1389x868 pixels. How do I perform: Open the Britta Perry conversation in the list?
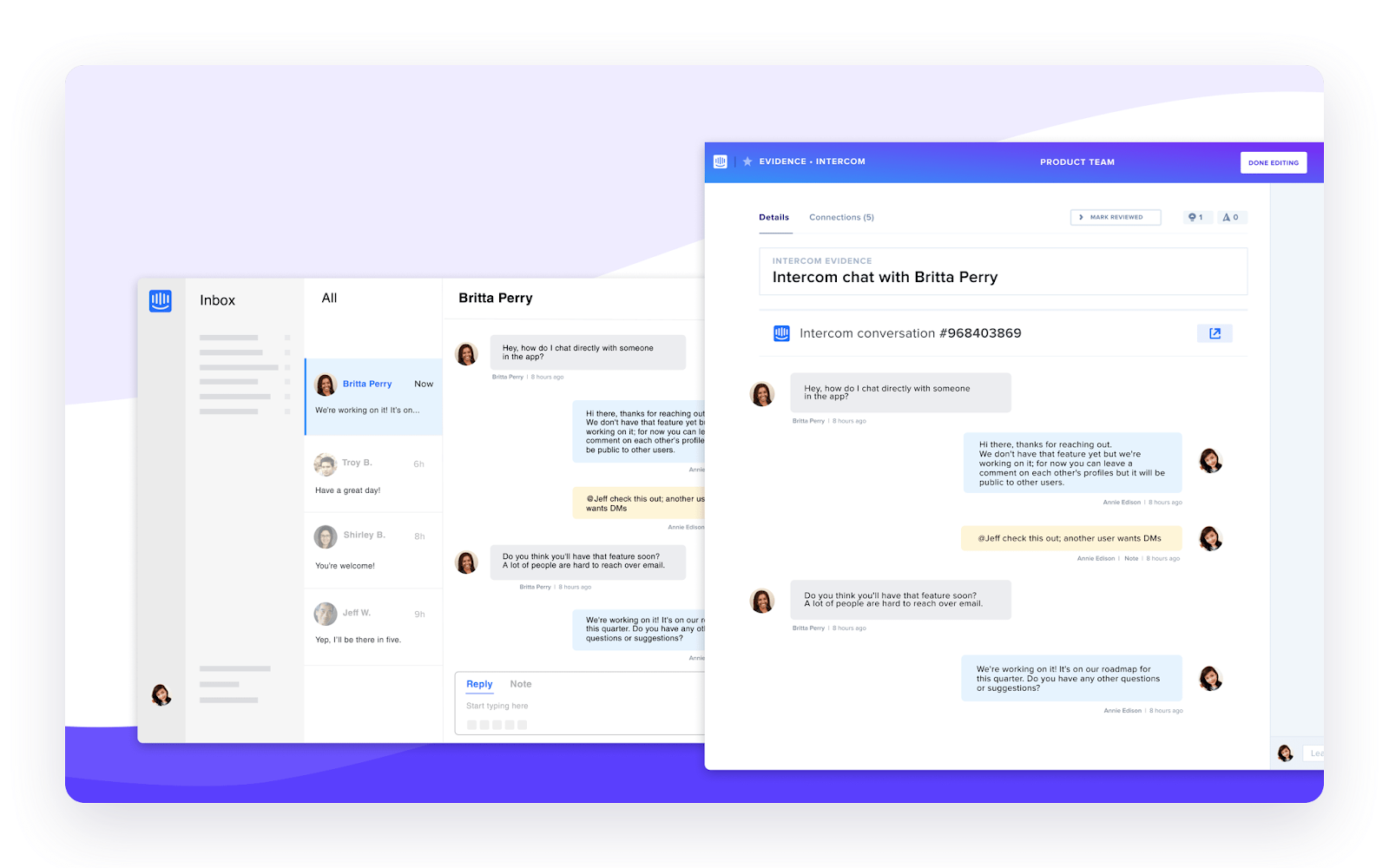pyautogui.click(x=374, y=397)
